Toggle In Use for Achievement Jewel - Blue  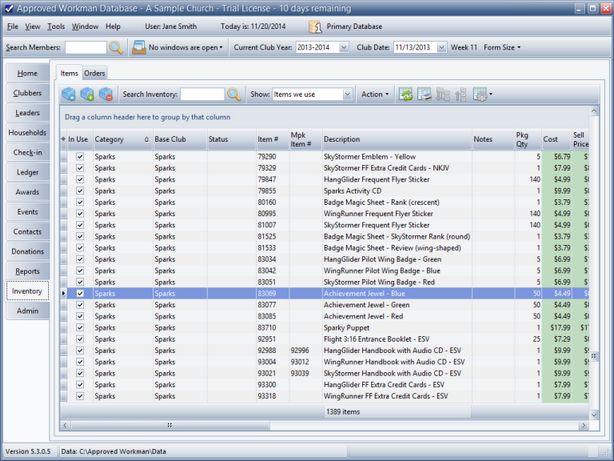point(80,293)
